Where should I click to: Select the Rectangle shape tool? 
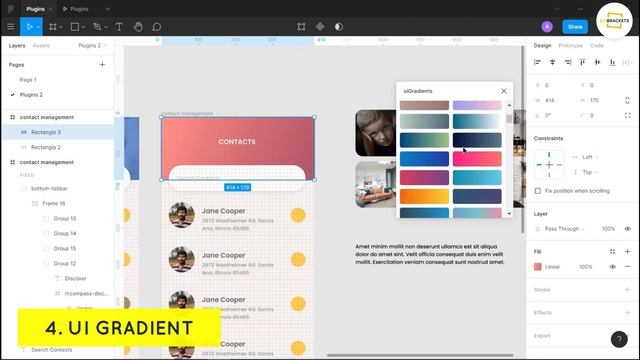75,27
